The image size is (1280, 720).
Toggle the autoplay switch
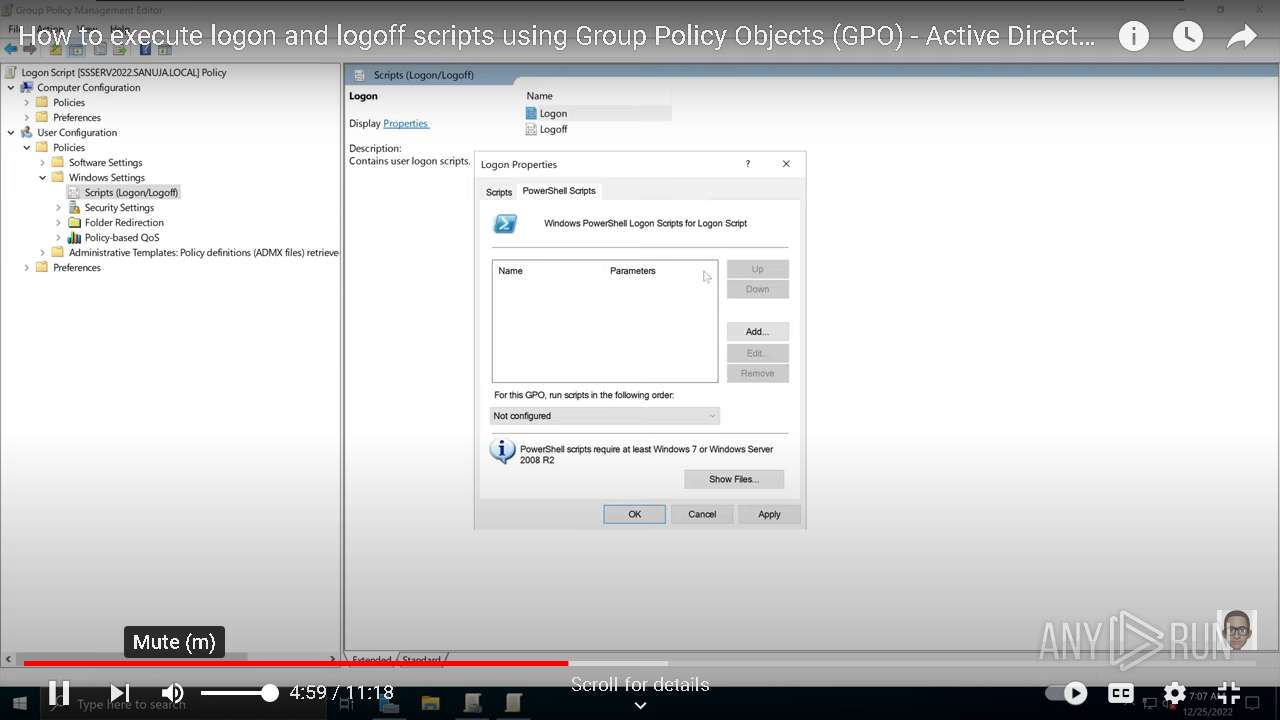coord(1067,692)
